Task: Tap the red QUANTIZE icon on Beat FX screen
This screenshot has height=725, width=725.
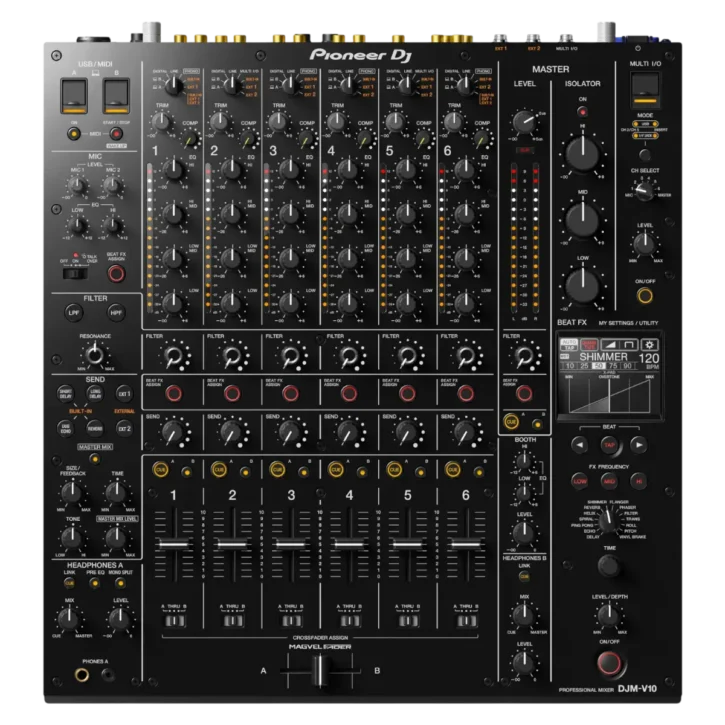Action: 589,345
